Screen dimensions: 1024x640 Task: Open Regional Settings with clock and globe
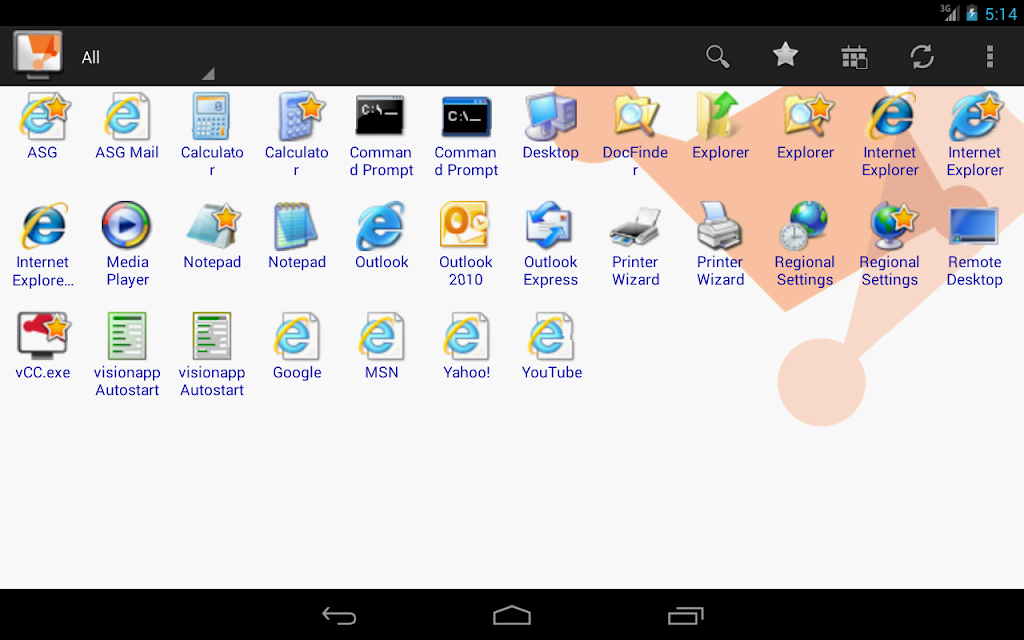pyautogui.click(x=805, y=245)
